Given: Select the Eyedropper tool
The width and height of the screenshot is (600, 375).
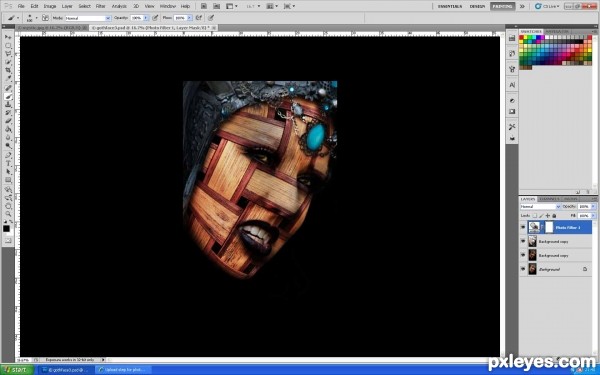Looking at the screenshot, I should [8, 78].
